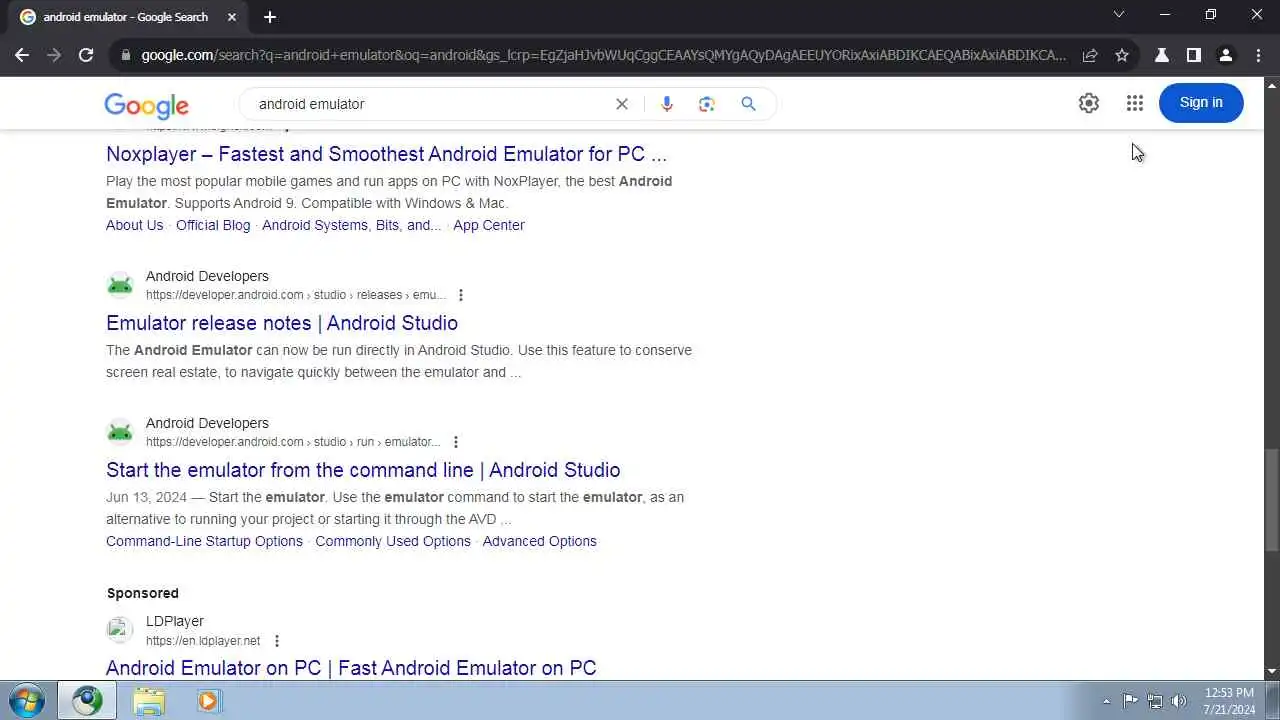
Task: Open network tray icon
Action: pyautogui.click(x=1155, y=701)
